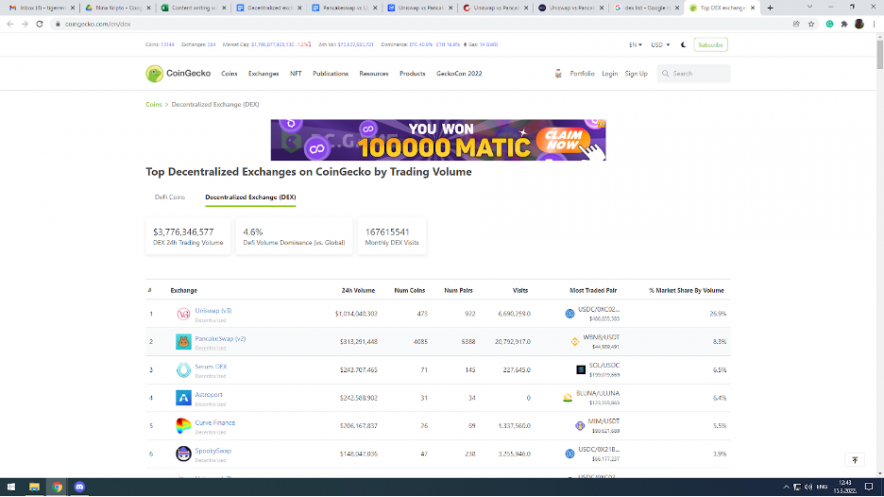The image size is (884, 497).
Task: Open the Exchanges navigation menu
Action: [x=263, y=73]
